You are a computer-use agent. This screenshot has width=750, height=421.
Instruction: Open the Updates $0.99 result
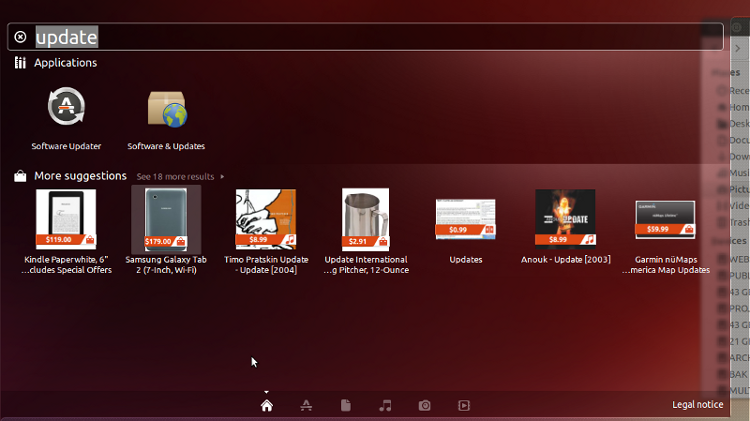point(465,219)
